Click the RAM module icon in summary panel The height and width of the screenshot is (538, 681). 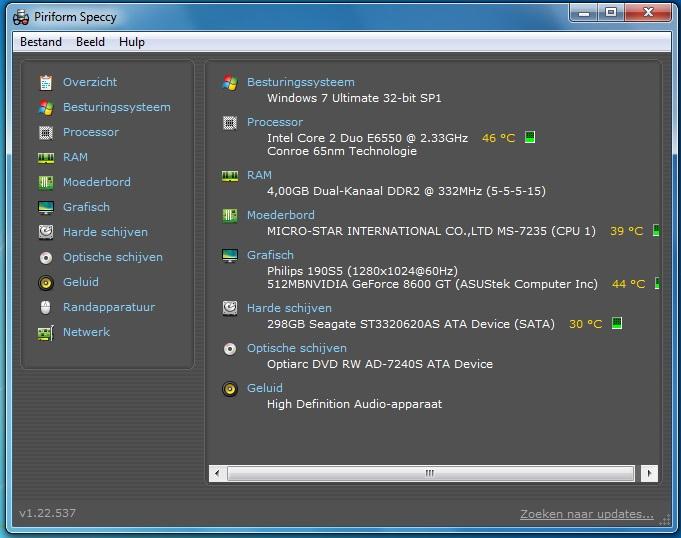230,176
